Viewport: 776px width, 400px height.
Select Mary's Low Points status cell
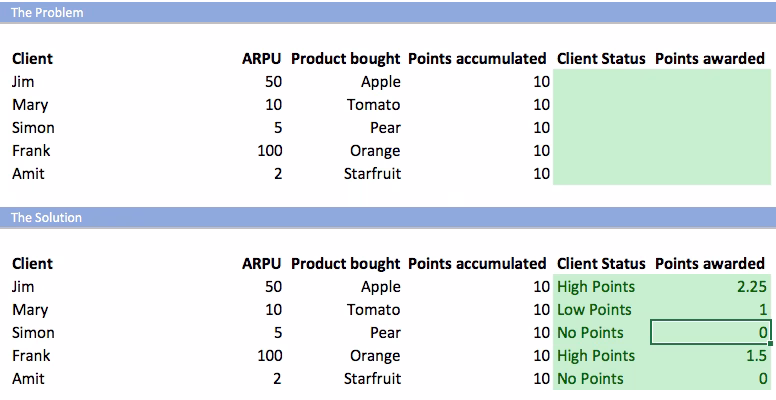click(x=601, y=309)
